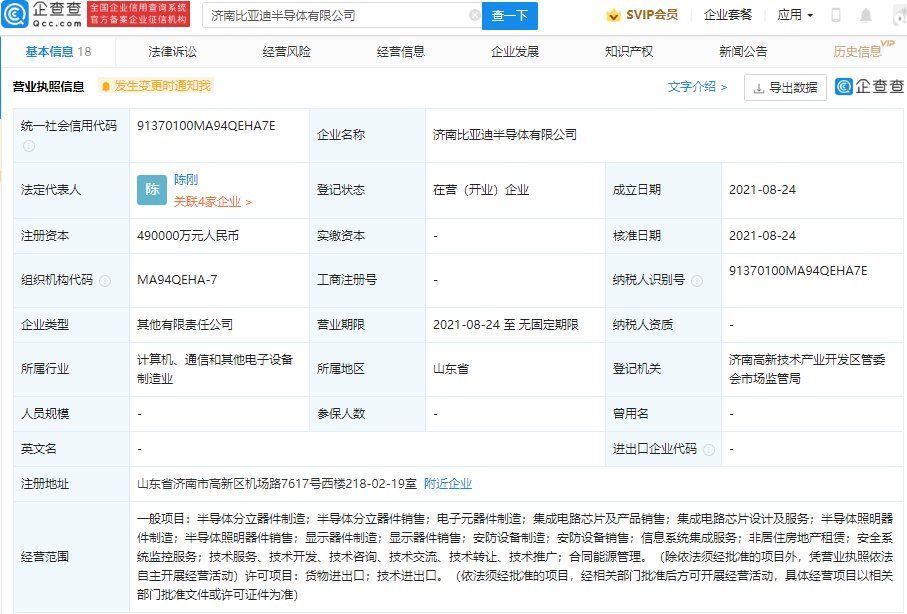Select 营业期限 value 2021-08-24 至 无固定期限
Image resolution: width=907 pixels, height=614 pixels.
point(506,325)
